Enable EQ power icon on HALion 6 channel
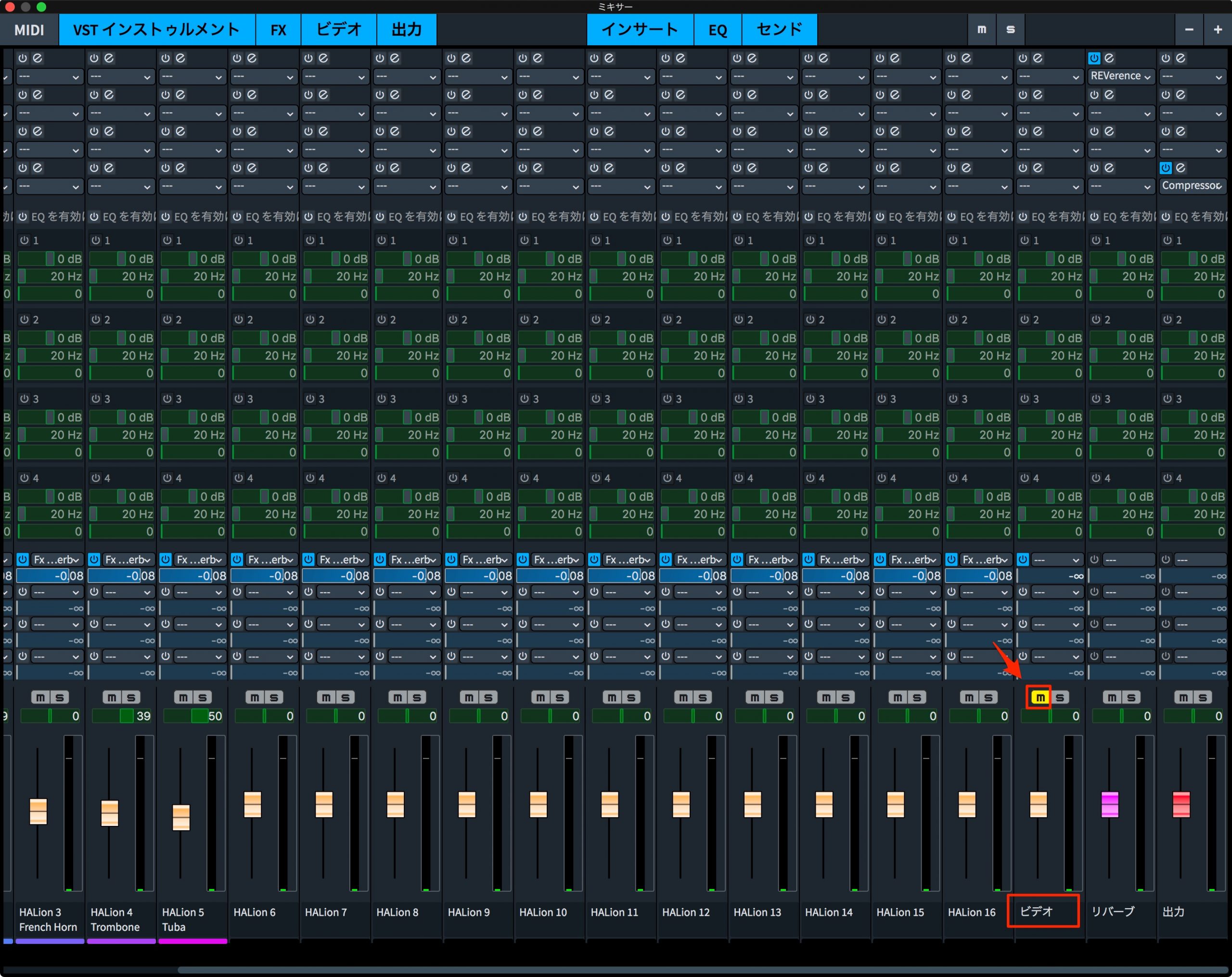This screenshot has width=1232, height=977. pos(237,216)
